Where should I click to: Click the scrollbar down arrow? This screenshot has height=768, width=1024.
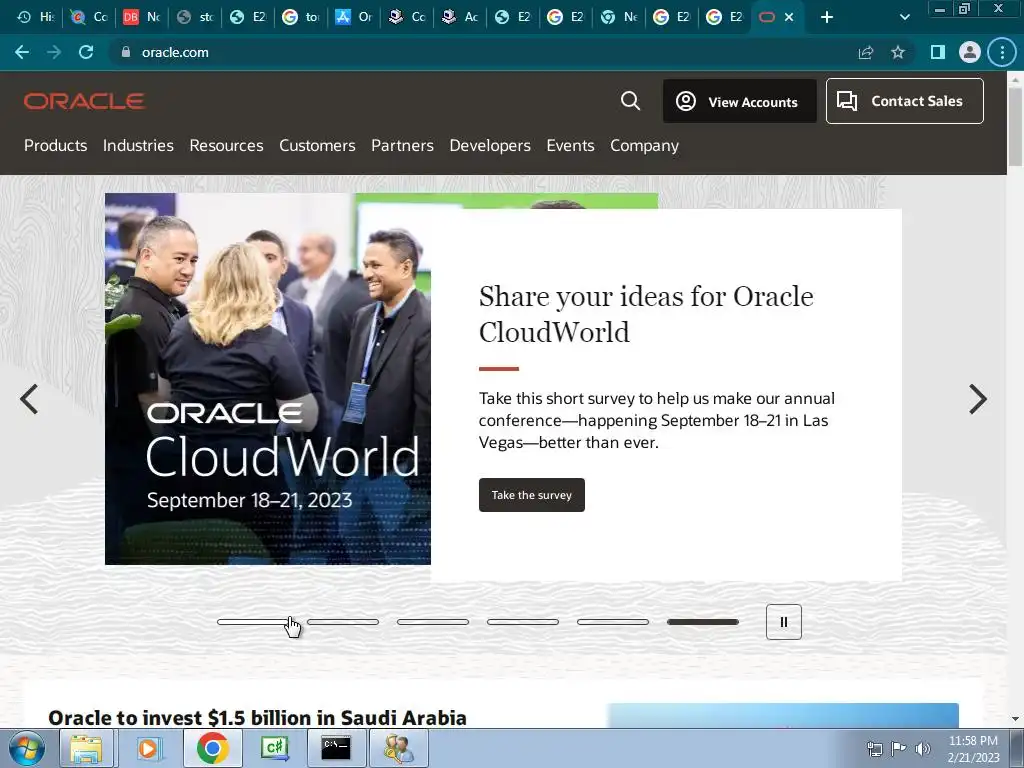1015,719
